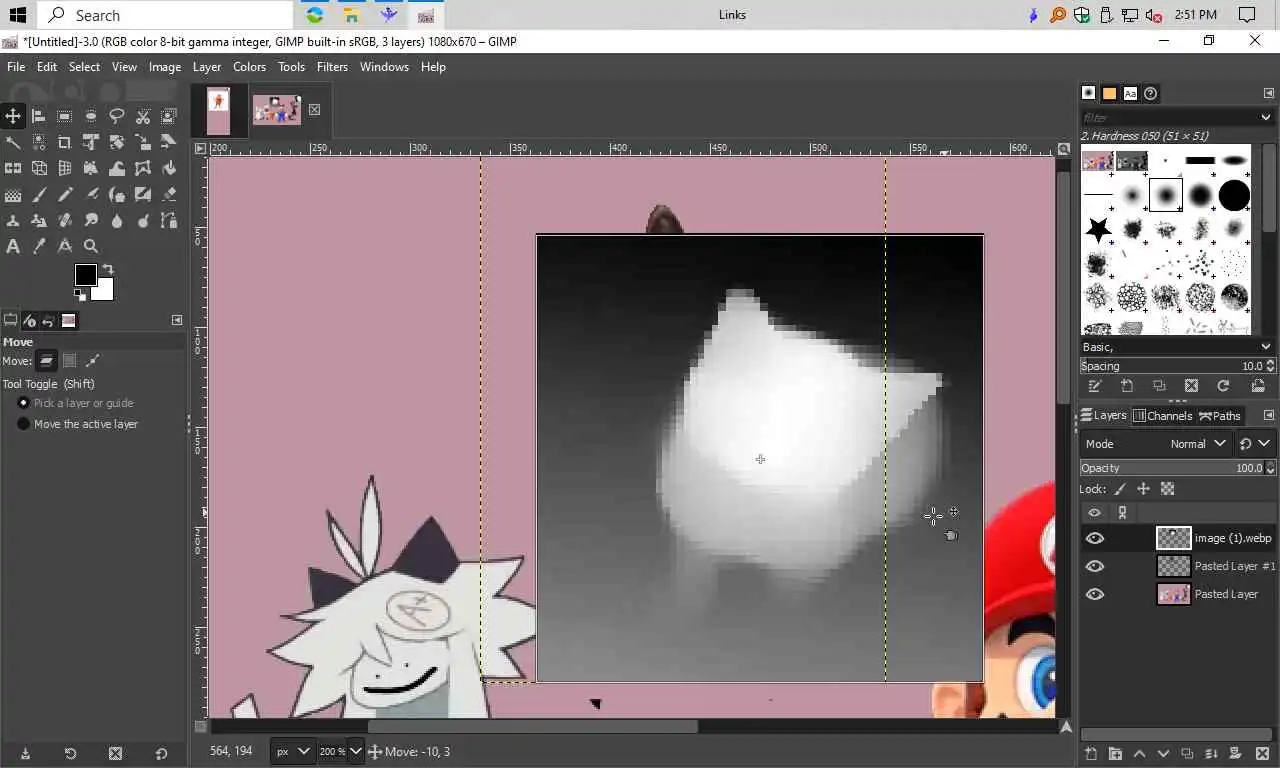1280x768 pixels.
Task: Open the 200% zoom level dropdown
Action: pyautogui.click(x=341, y=751)
